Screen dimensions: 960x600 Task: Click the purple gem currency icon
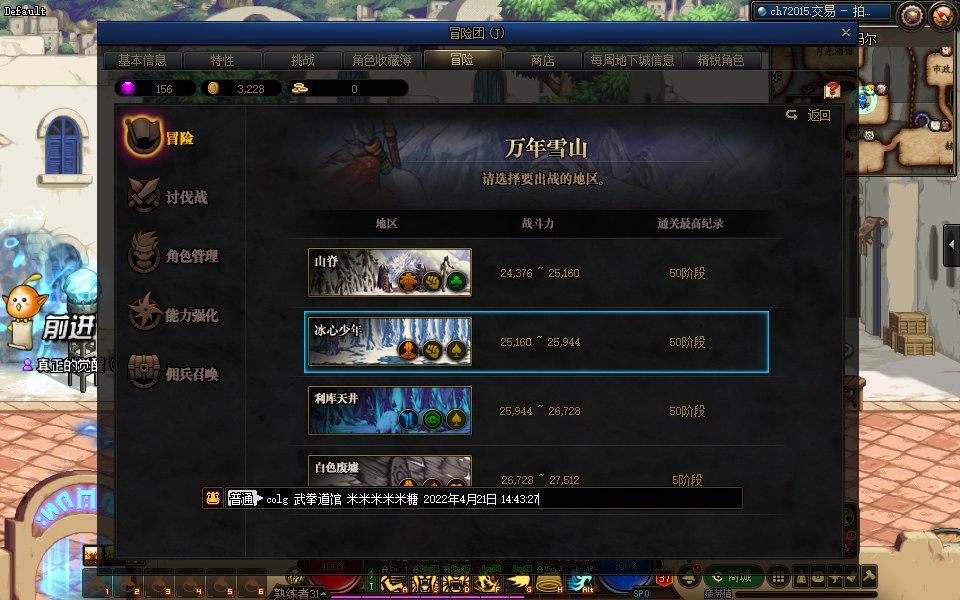click(x=128, y=88)
